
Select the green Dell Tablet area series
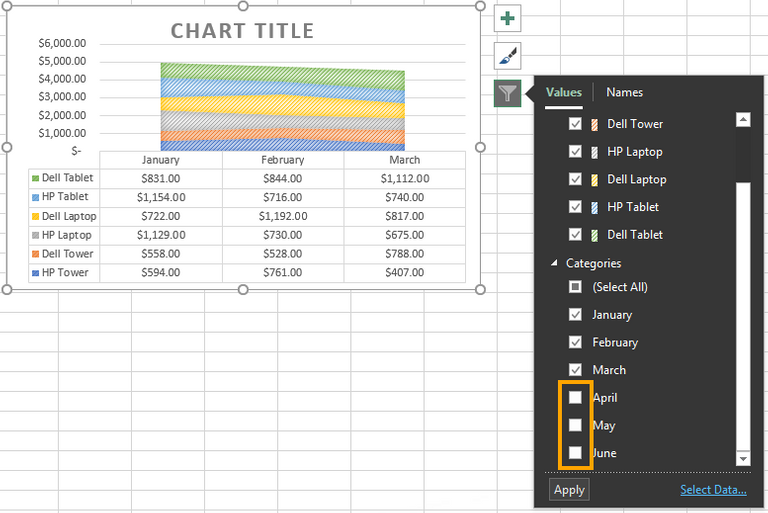coord(283,74)
